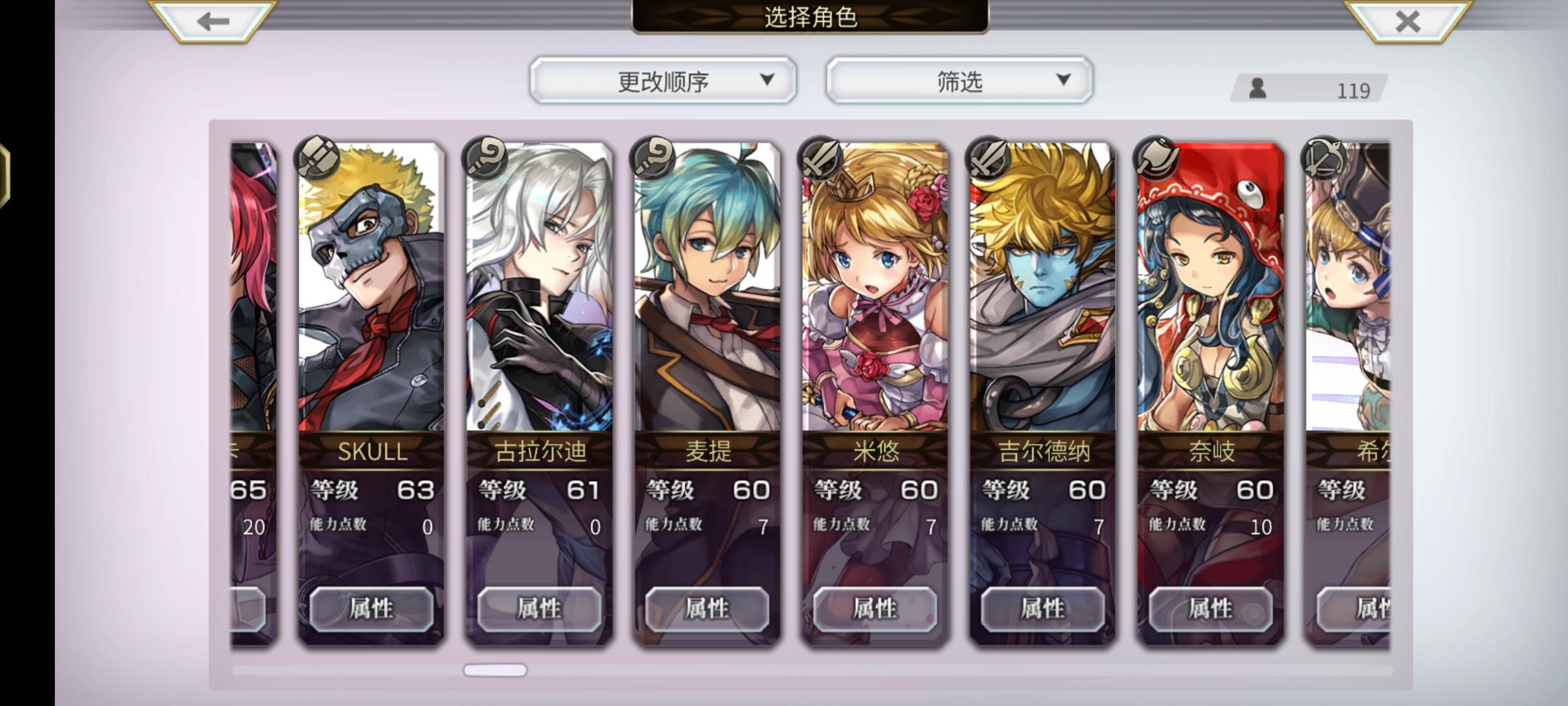Image resolution: width=1568 pixels, height=706 pixels.
Task: Click the back arrow icon
Action: (x=213, y=21)
